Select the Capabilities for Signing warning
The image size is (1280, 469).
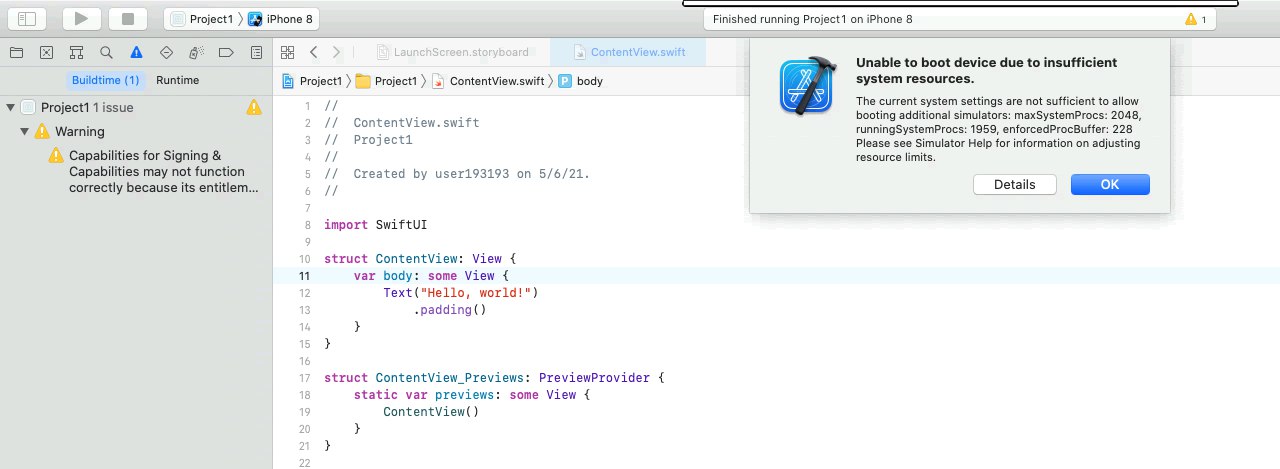(153, 171)
